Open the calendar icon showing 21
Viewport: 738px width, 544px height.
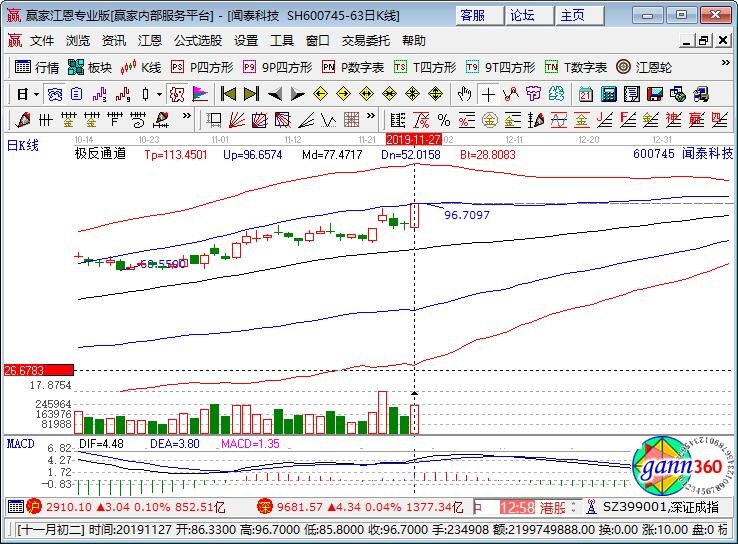click(586, 95)
